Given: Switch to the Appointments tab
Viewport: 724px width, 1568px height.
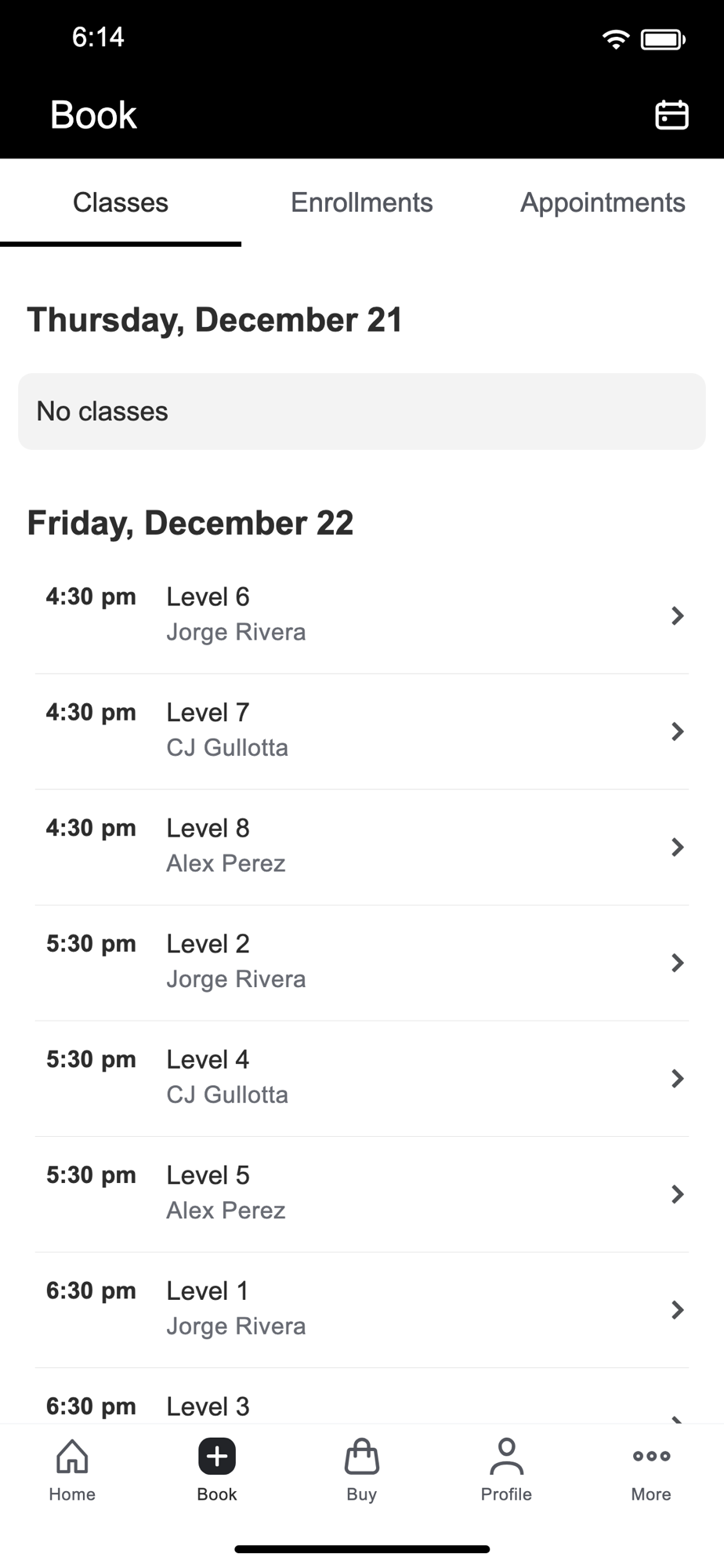Looking at the screenshot, I should [x=603, y=202].
